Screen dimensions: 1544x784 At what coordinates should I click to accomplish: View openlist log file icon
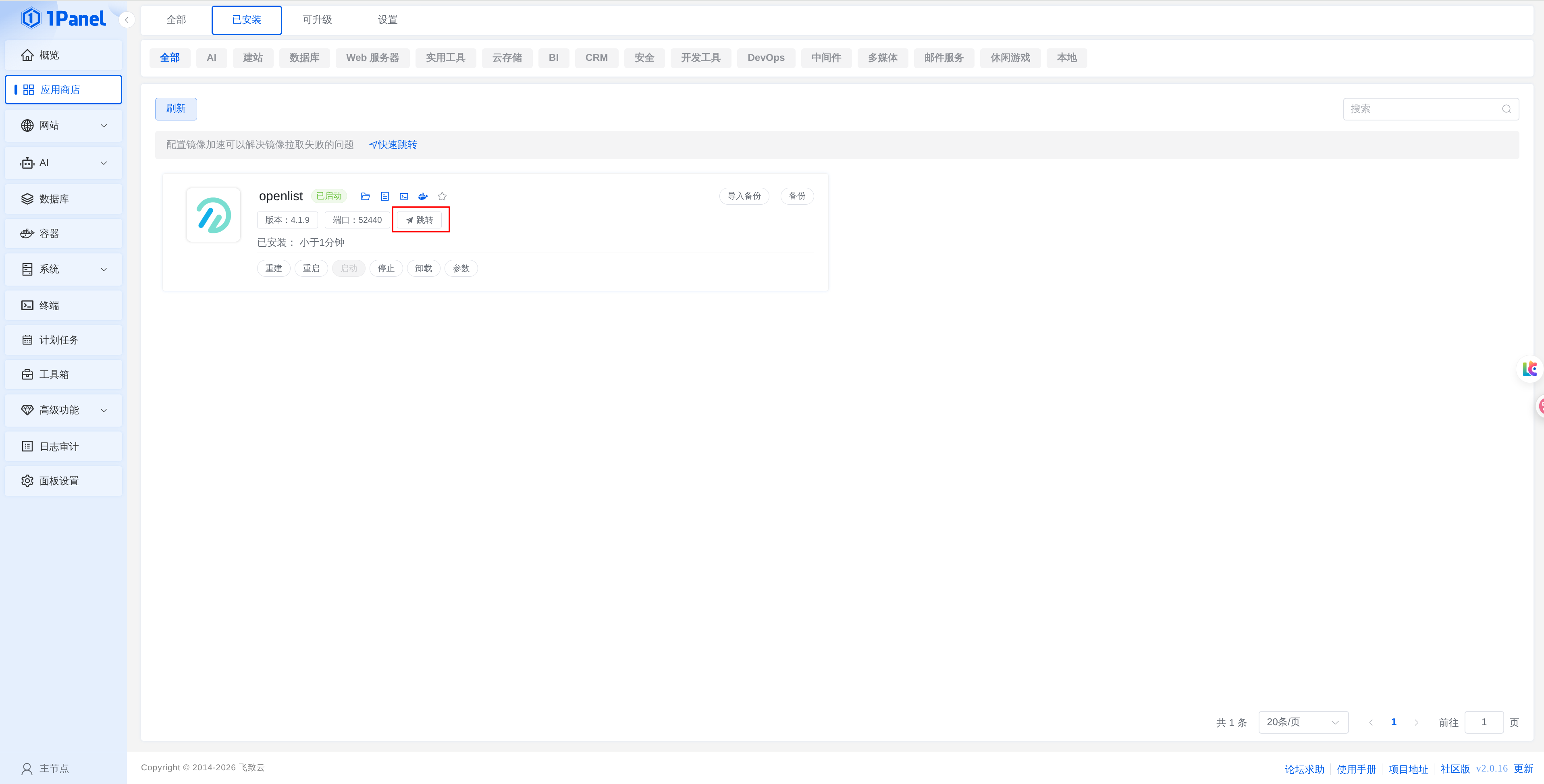(x=385, y=197)
